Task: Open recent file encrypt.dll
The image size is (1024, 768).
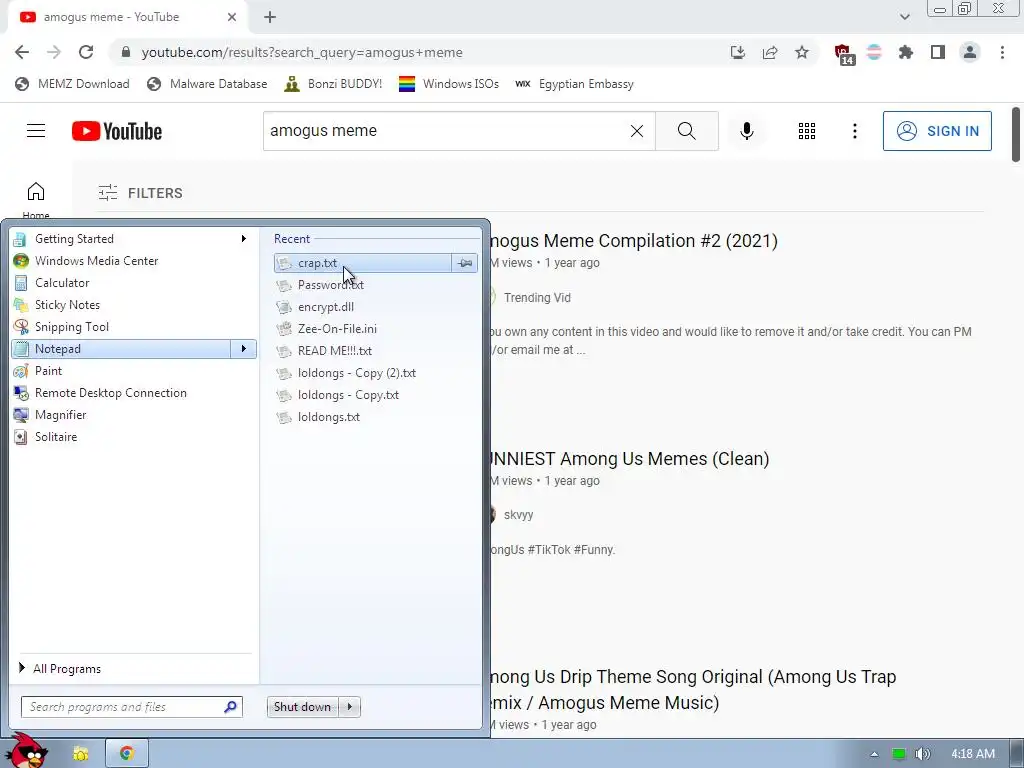Action: [376, 307]
